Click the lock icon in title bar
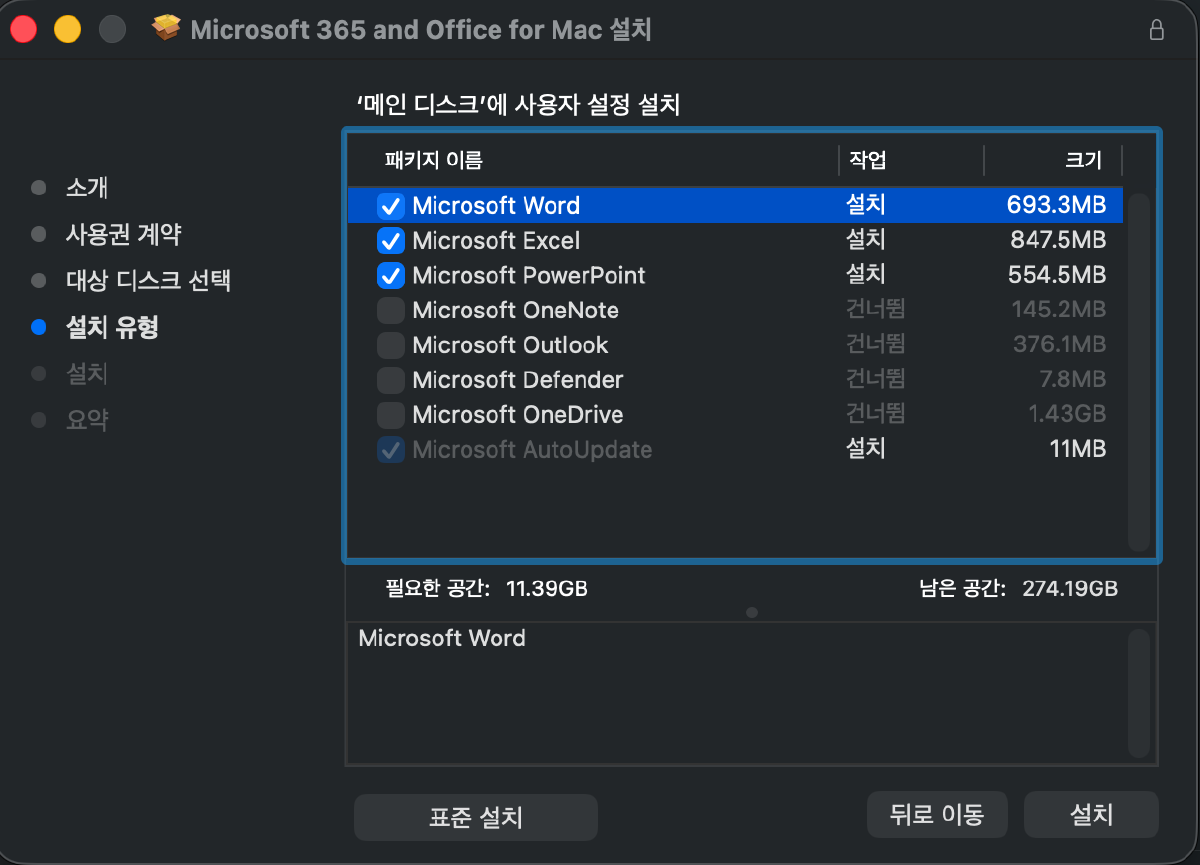Image resolution: width=1200 pixels, height=865 pixels. [x=1157, y=30]
